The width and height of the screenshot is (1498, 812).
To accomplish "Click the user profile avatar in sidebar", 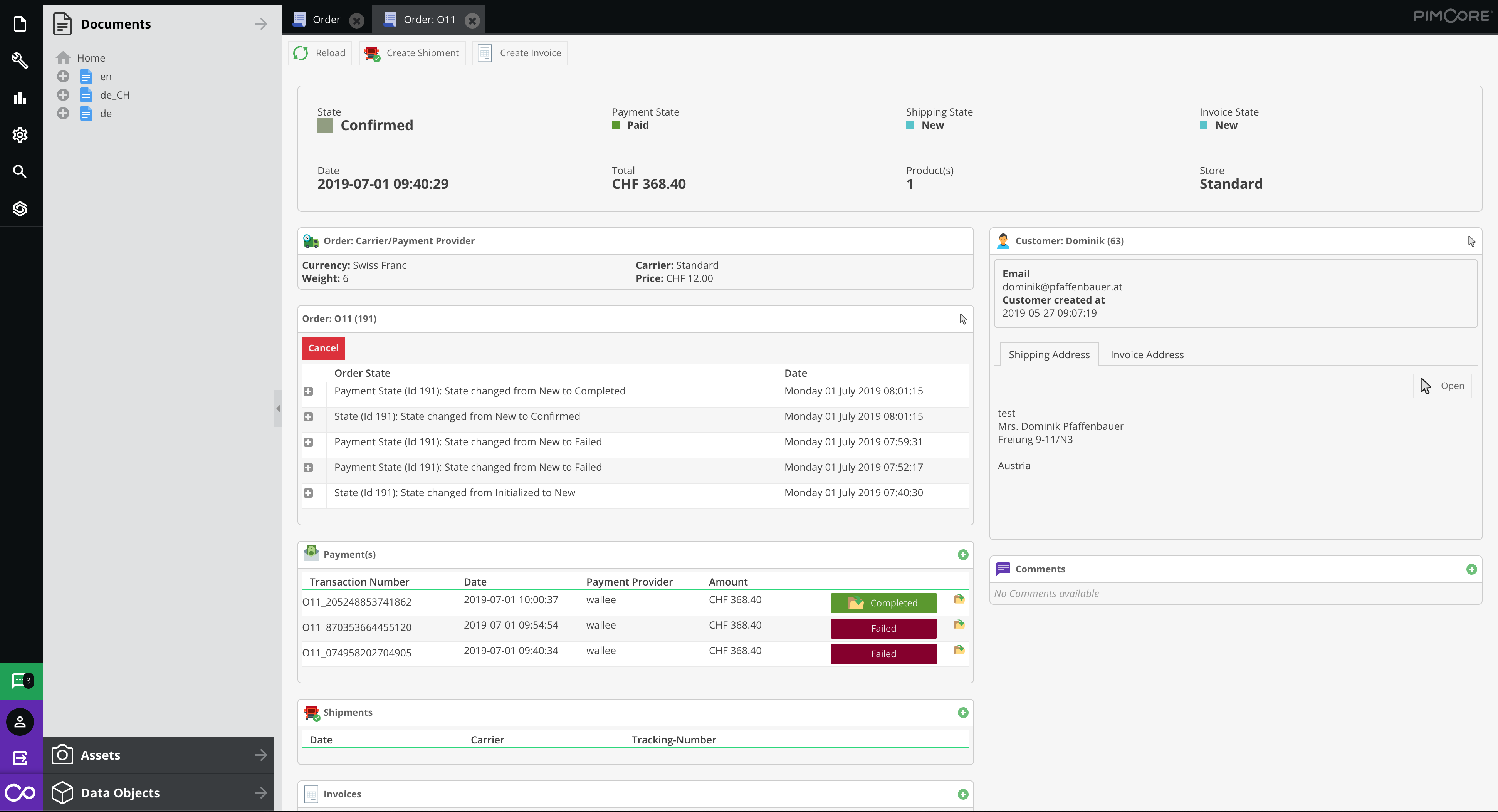I will (x=20, y=721).
